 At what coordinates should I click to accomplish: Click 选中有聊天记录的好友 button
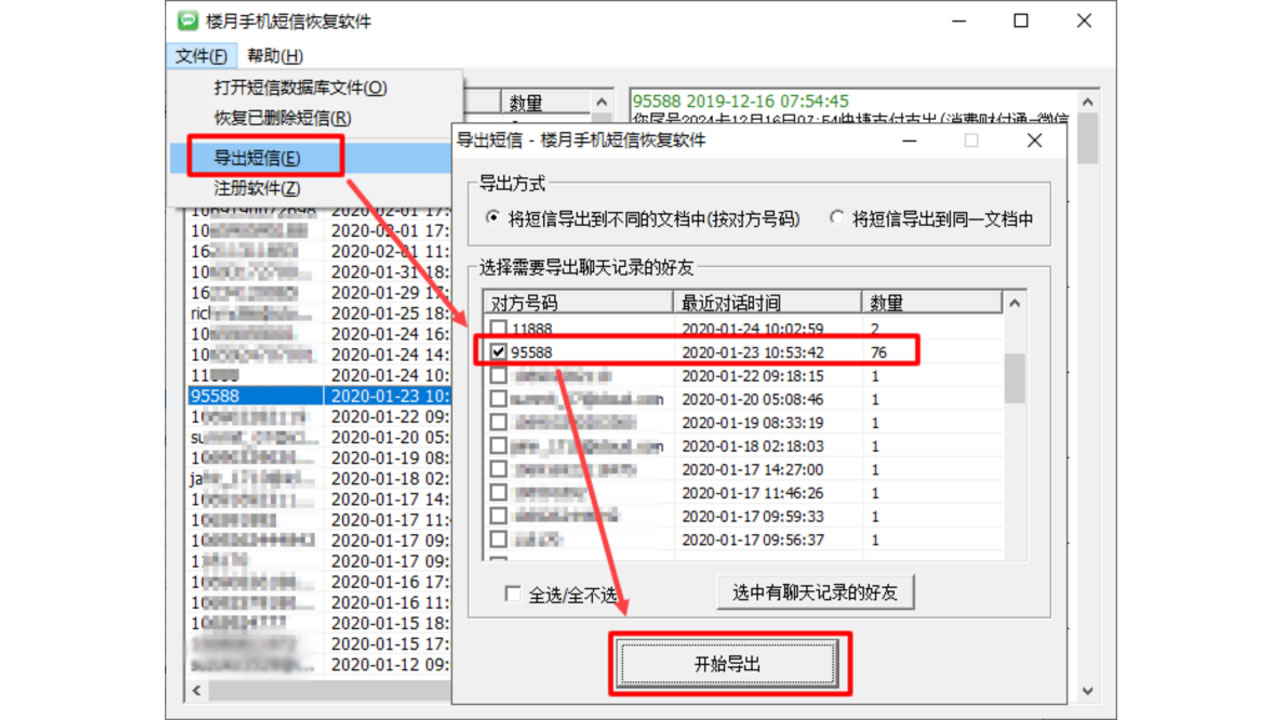[815, 592]
